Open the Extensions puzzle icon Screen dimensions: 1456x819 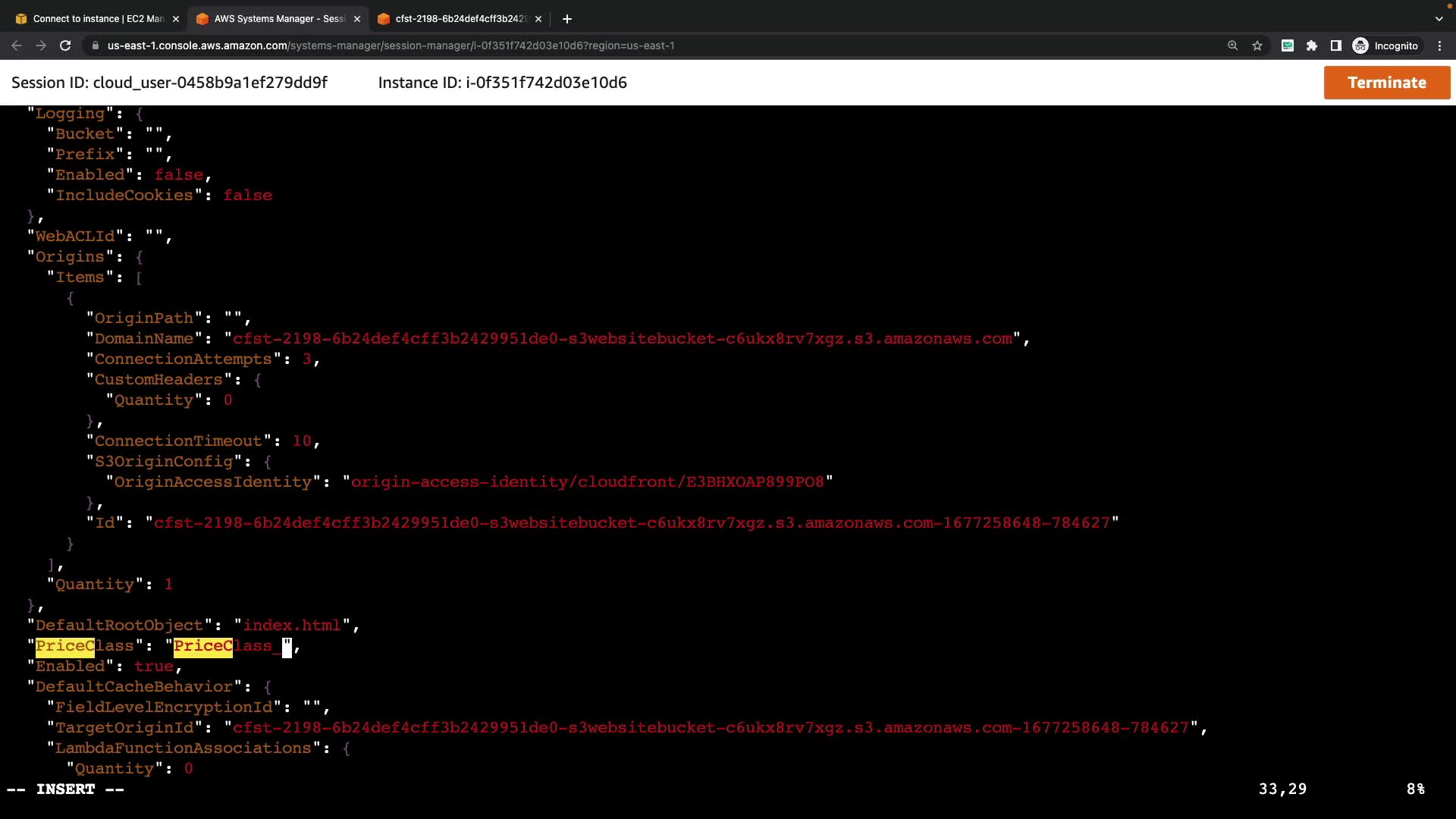tap(1312, 45)
